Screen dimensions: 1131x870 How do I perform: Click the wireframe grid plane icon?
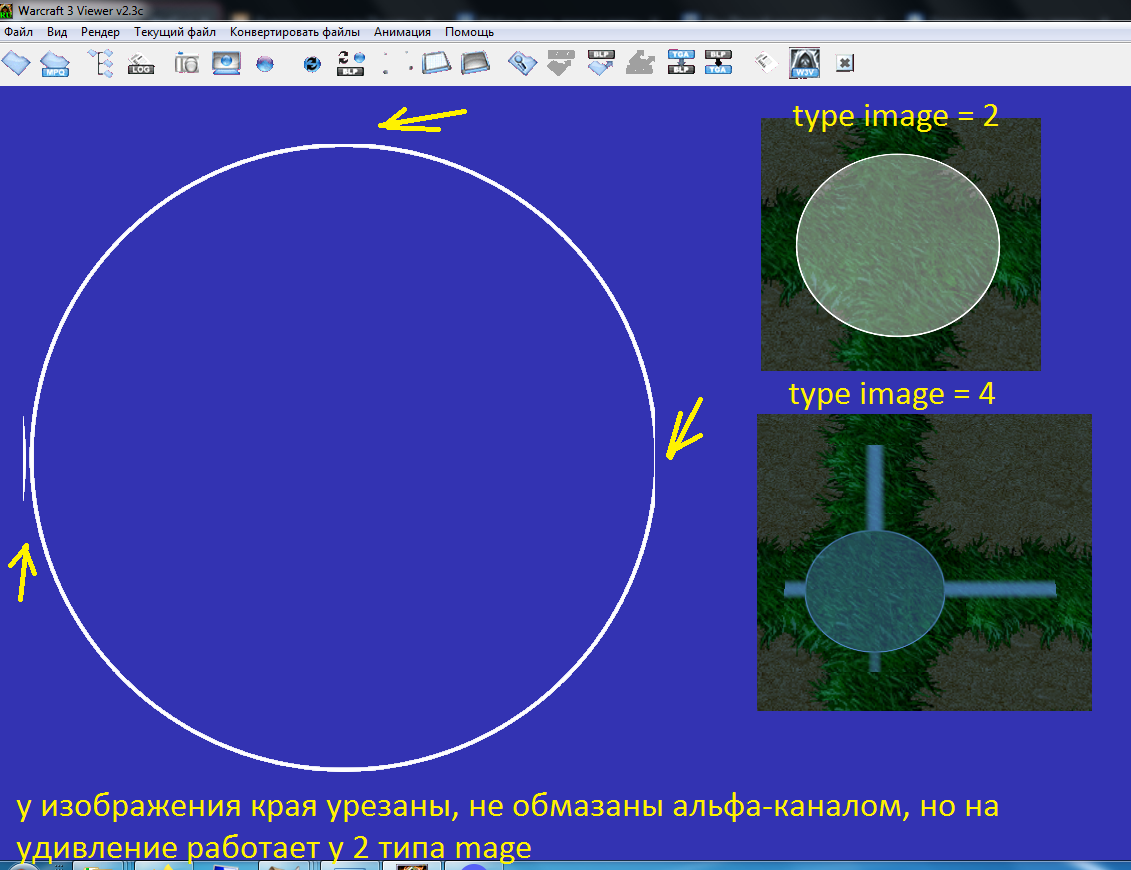tap(436, 63)
